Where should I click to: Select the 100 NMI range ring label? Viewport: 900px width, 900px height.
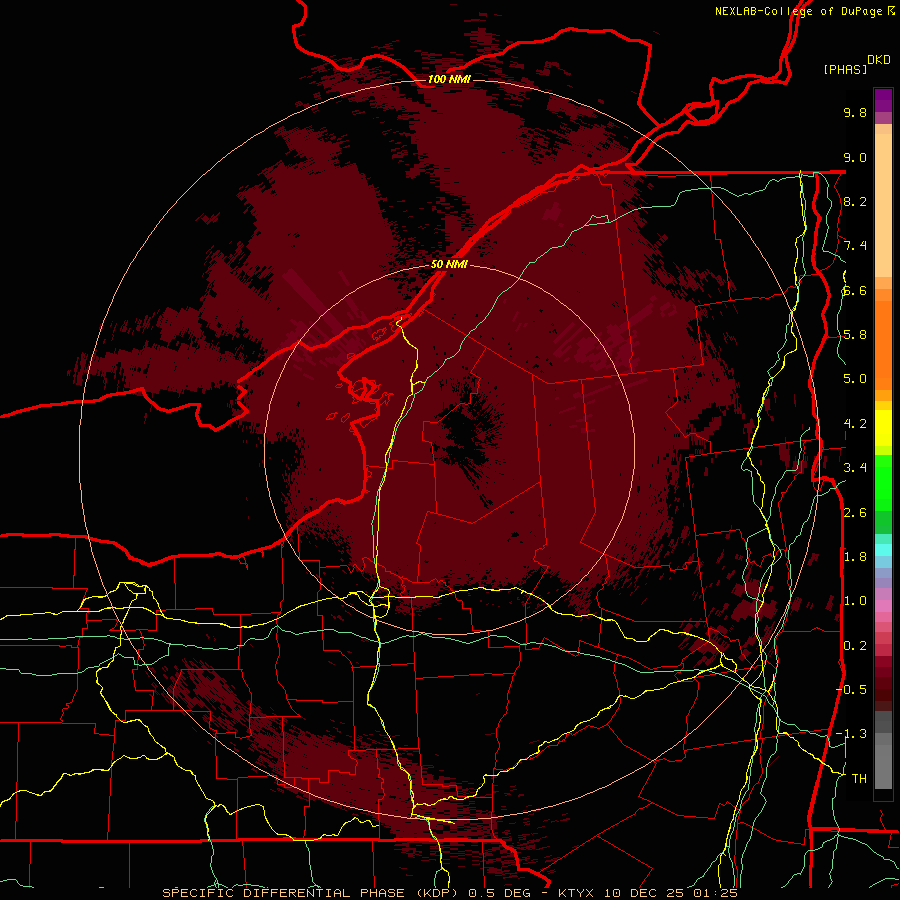(449, 79)
